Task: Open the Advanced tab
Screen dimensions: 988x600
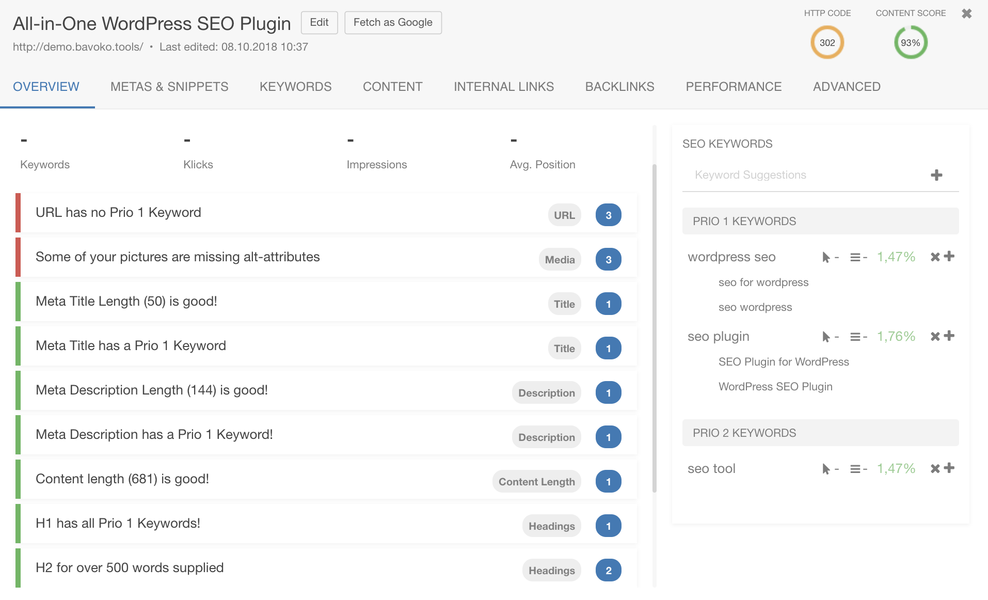Action: point(846,87)
